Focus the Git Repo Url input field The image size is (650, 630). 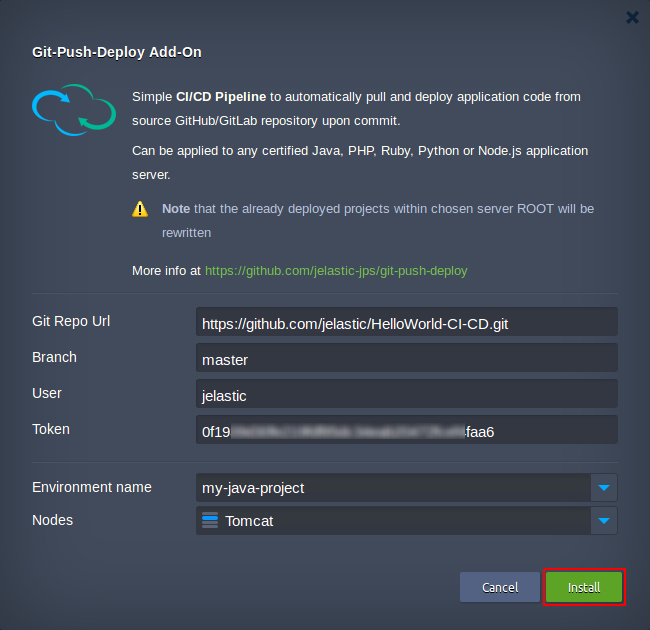(406, 322)
